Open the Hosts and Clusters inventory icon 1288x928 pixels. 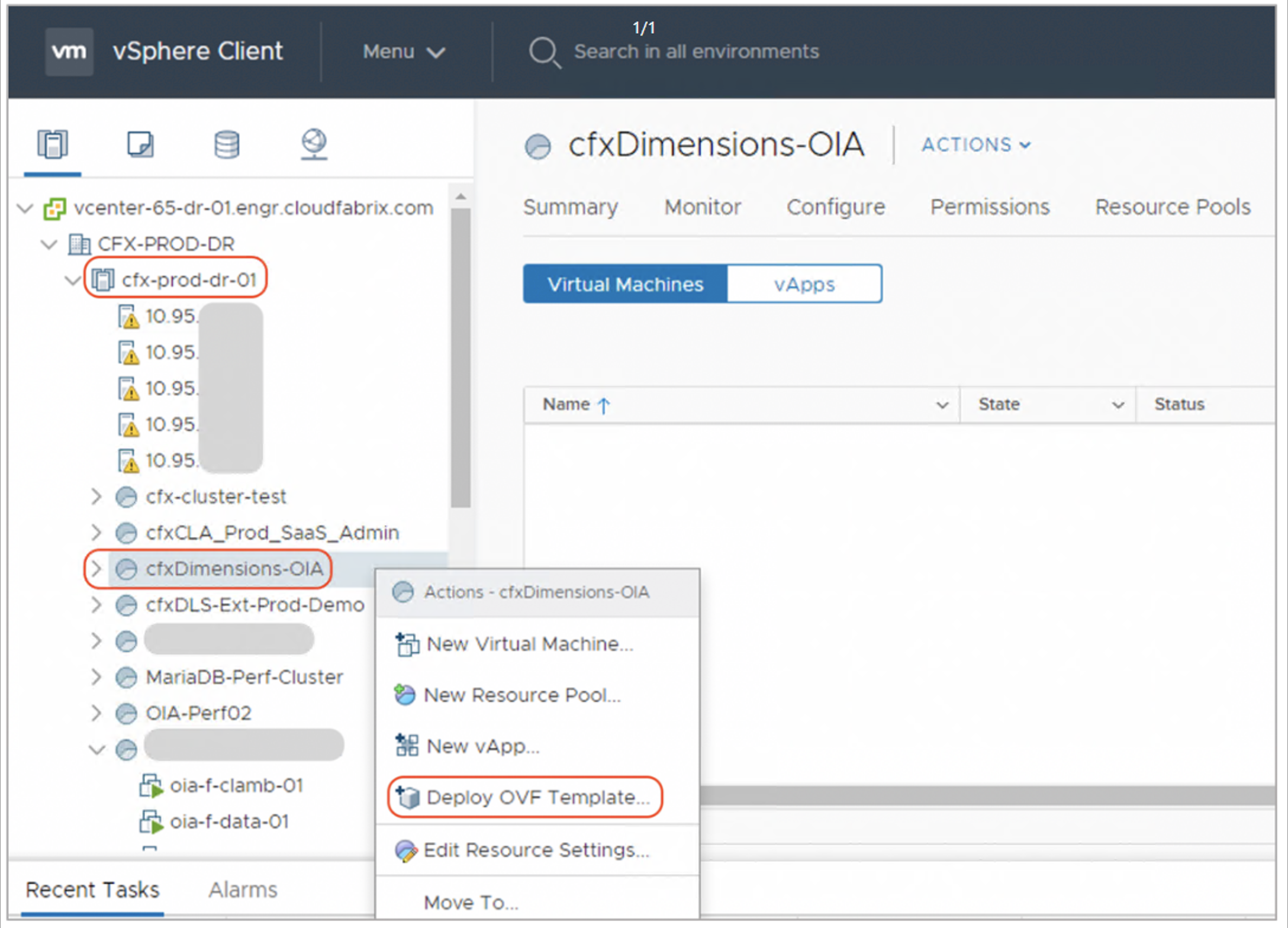tap(53, 144)
